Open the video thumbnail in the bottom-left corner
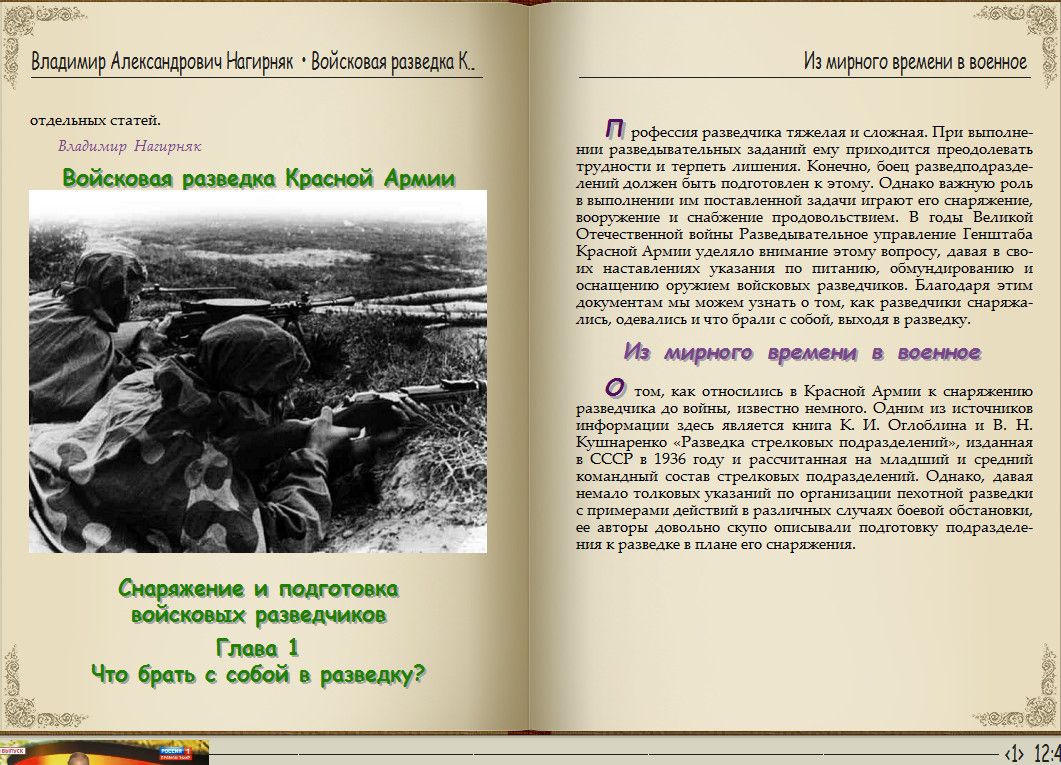 [104, 752]
